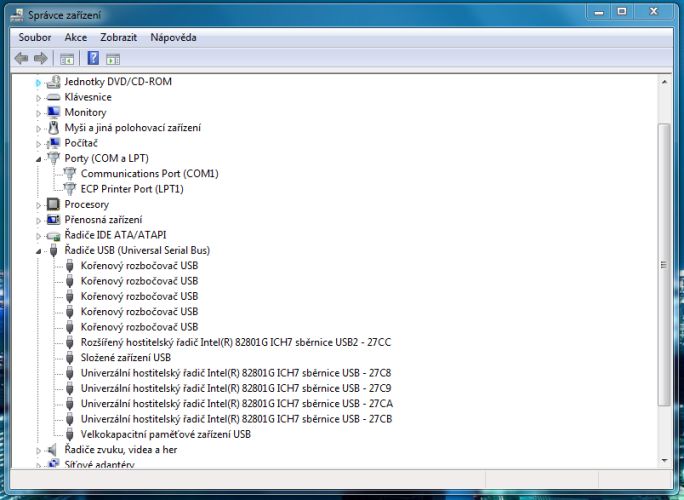The image size is (684, 500).
Task: Expand the Řadiče IDE ATA/ATAPI node
Action: pyautogui.click(x=38, y=236)
